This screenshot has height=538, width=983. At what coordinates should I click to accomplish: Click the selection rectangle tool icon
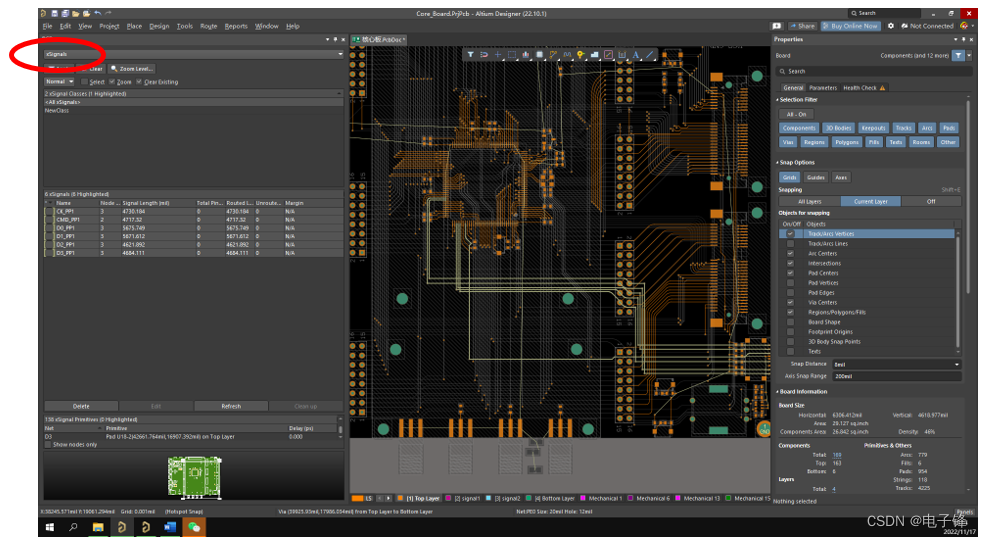[x=512, y=54]
